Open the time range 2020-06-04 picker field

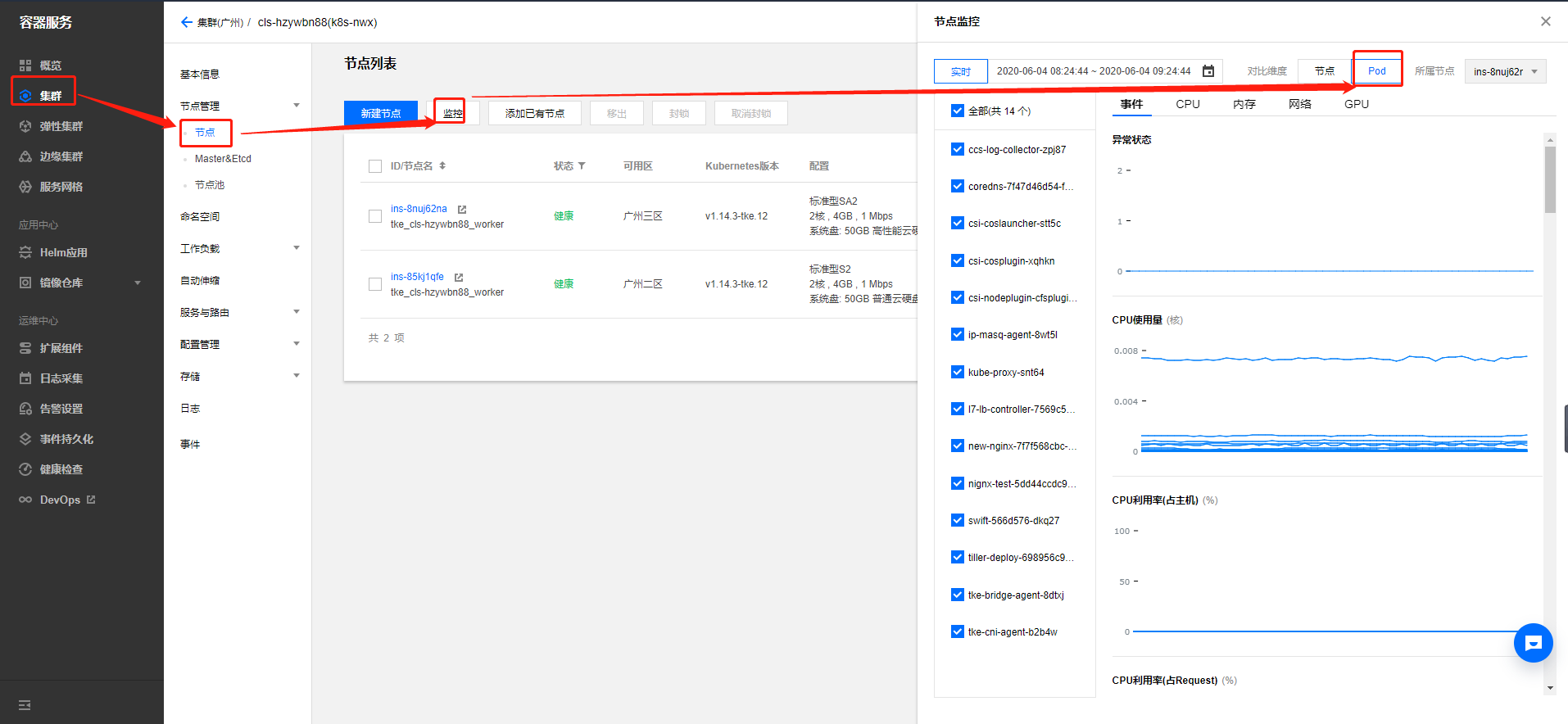coord(1104,71)
